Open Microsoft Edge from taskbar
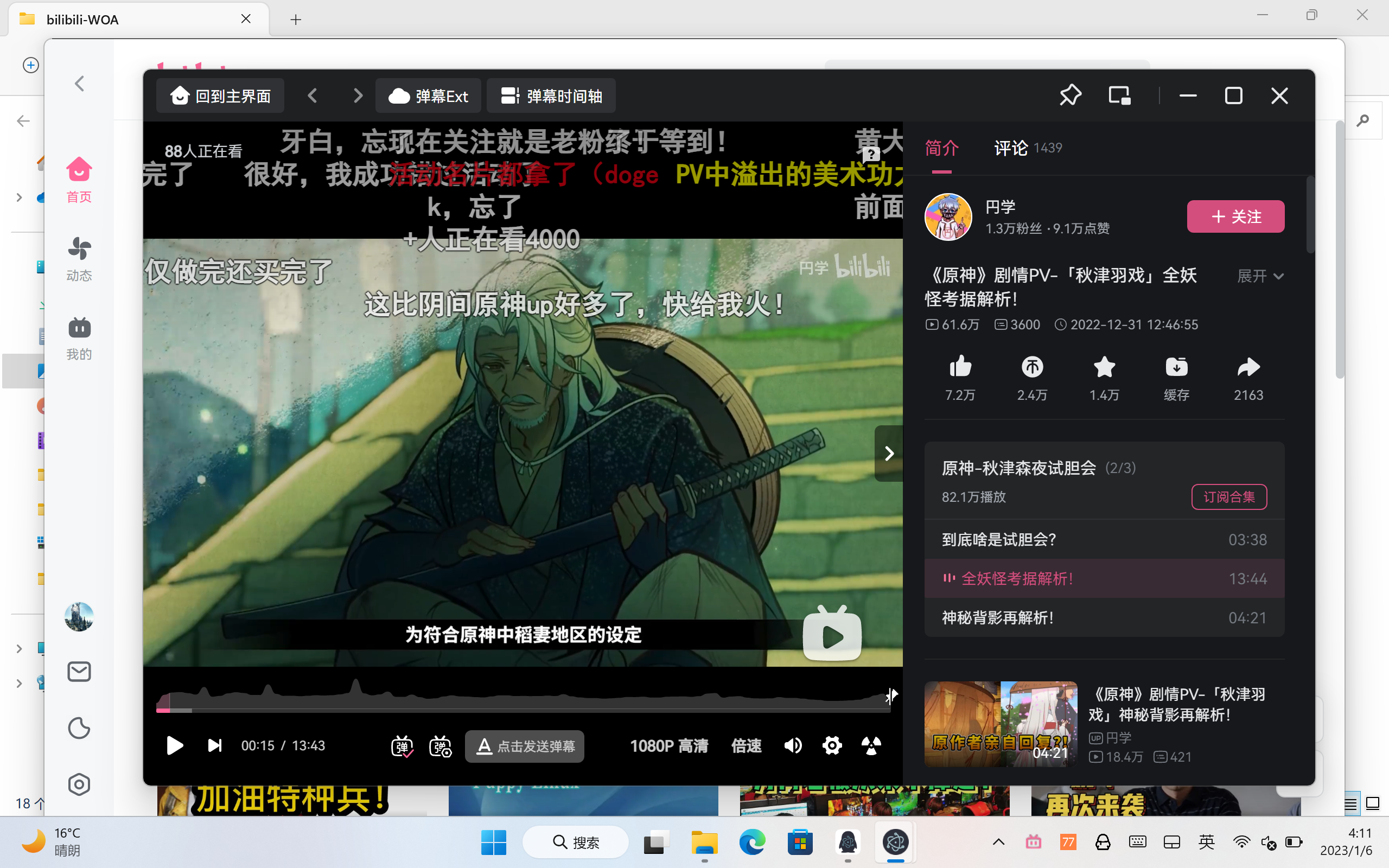 (x=752, y=842)
